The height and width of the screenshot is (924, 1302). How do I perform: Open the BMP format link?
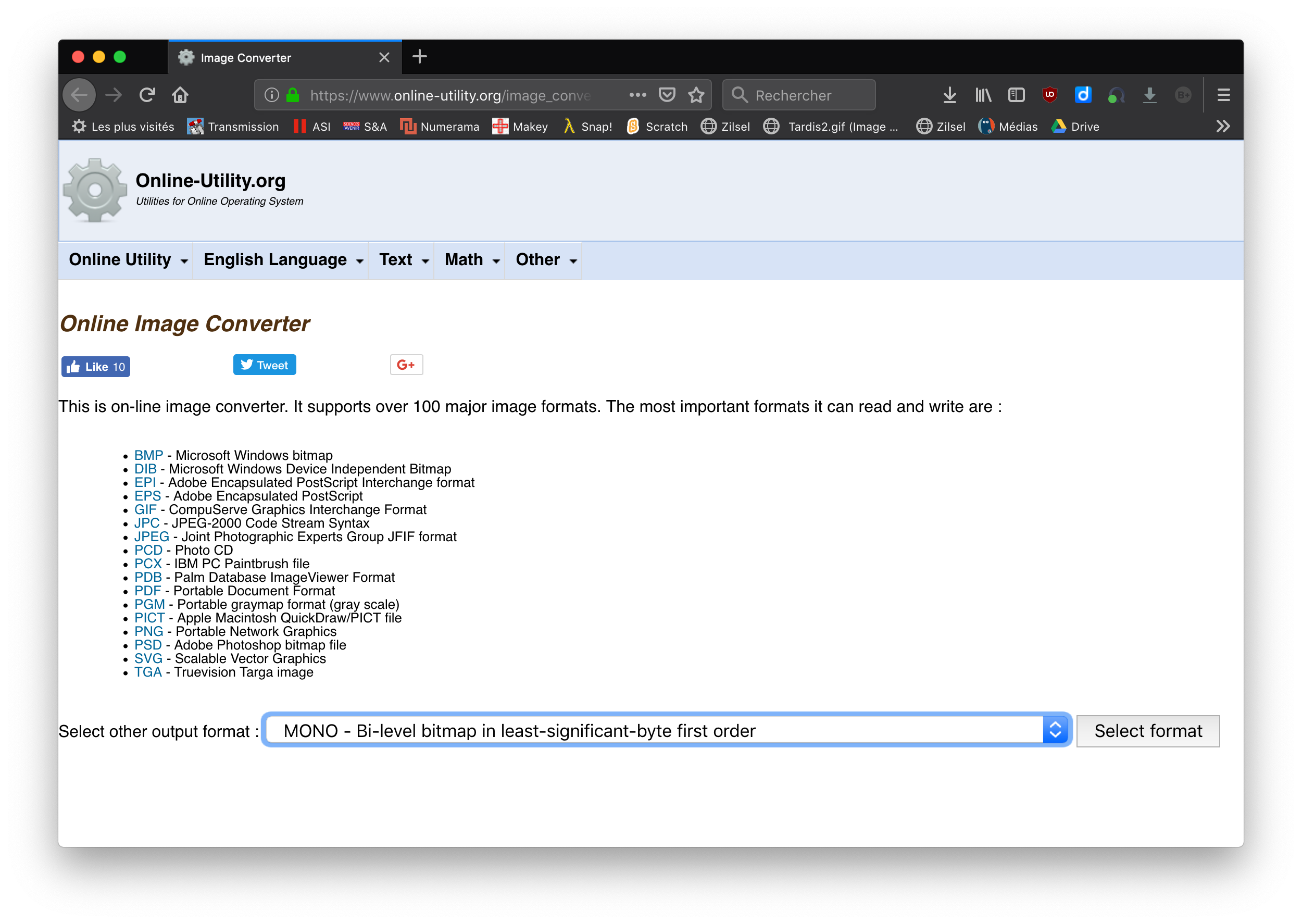[x=148, y=455]
